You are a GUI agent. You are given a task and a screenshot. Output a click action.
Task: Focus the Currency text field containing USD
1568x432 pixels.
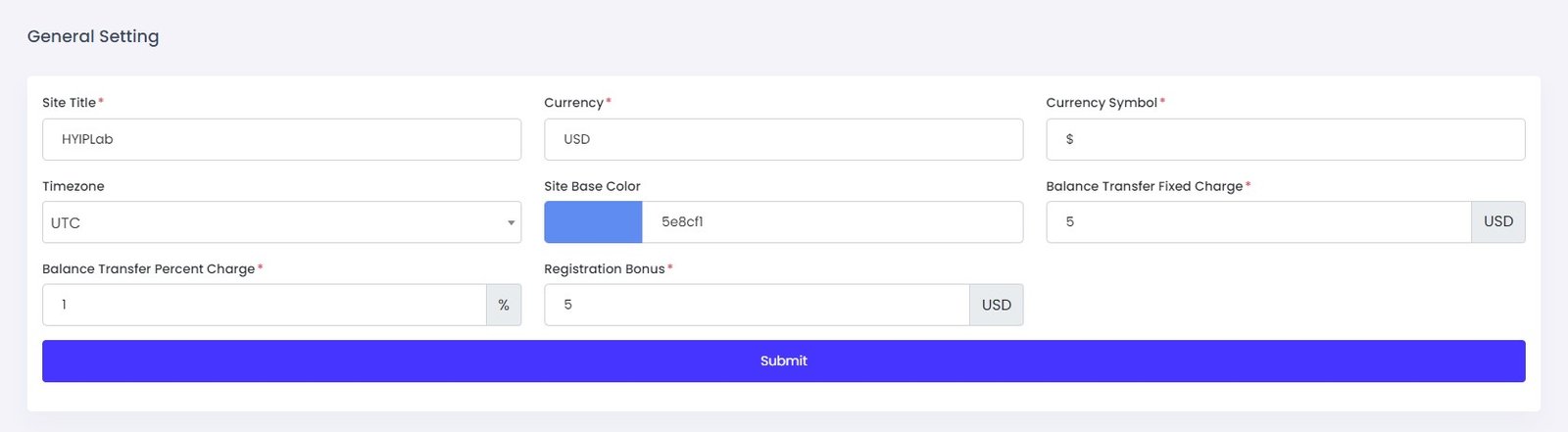(783, 139)
